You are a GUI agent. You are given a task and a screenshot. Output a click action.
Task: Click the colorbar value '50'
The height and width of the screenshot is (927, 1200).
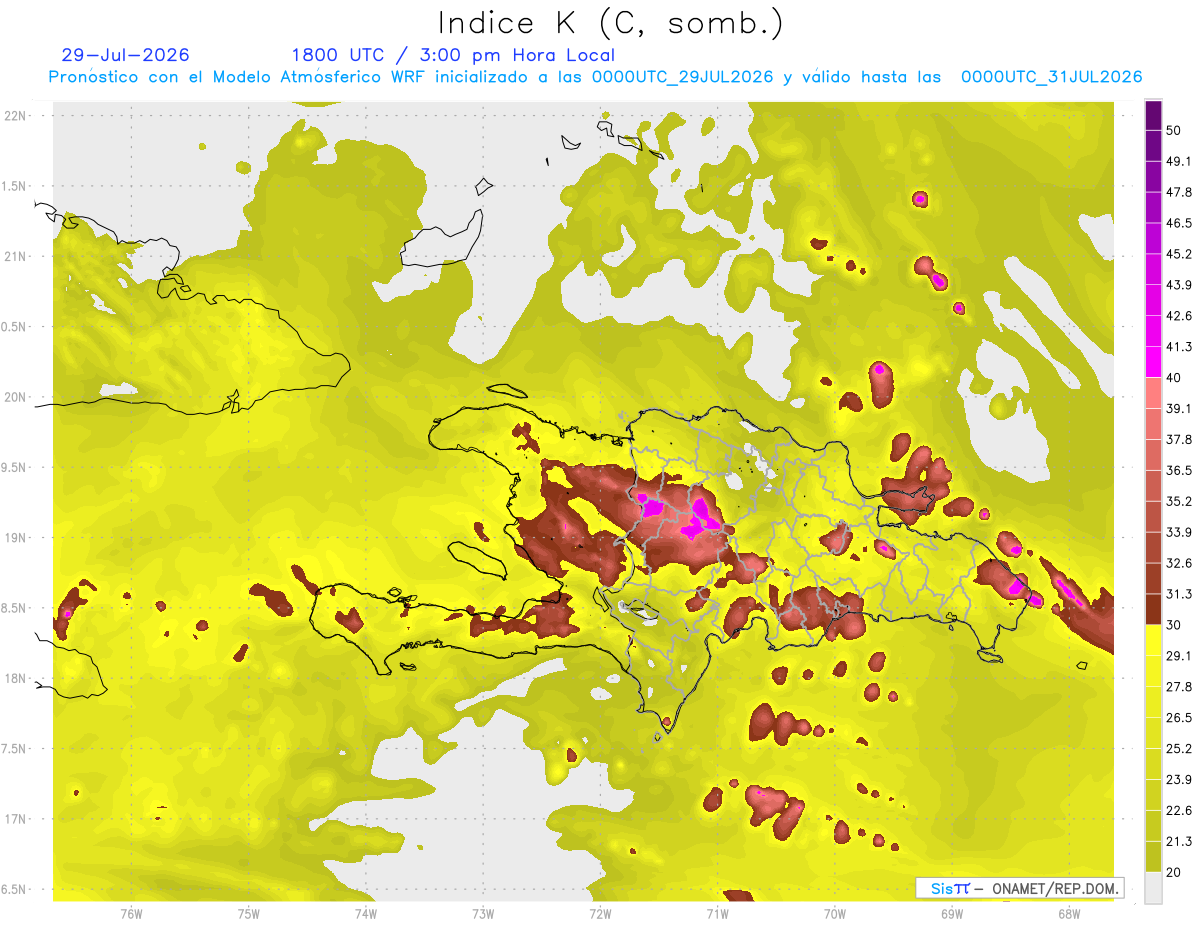coord(1174,130)
